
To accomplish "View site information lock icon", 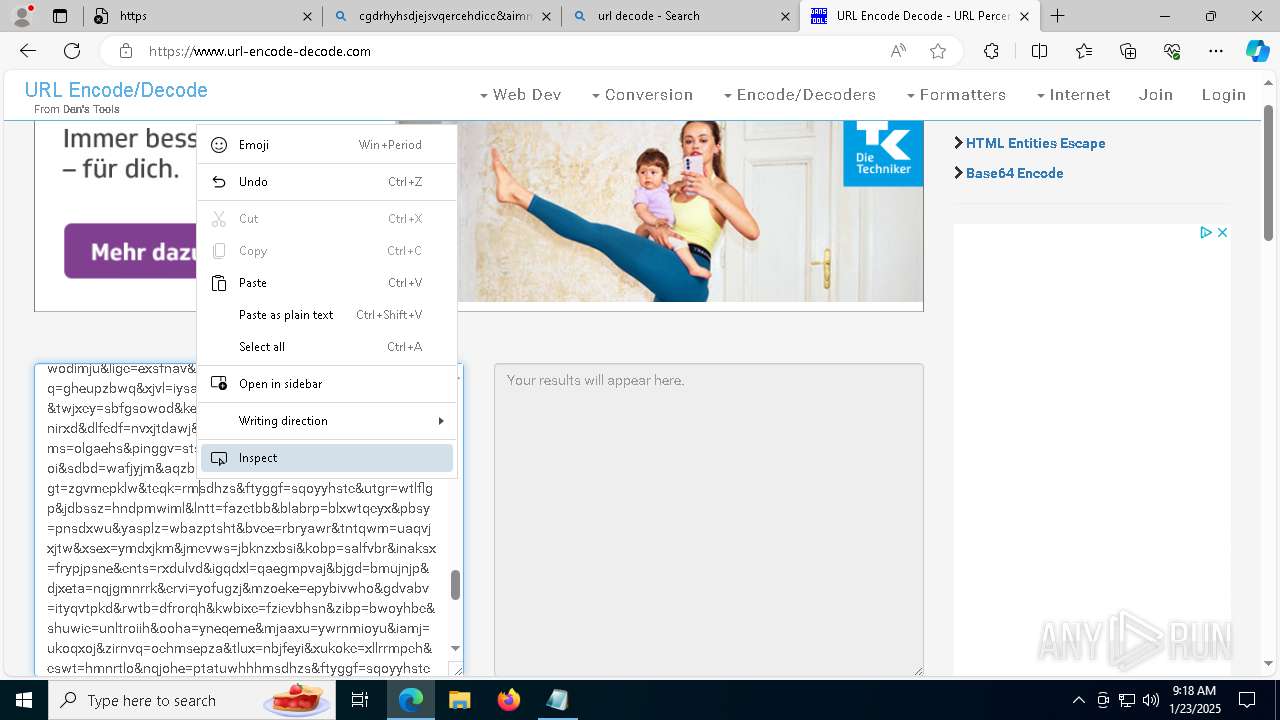I will 125,51.
